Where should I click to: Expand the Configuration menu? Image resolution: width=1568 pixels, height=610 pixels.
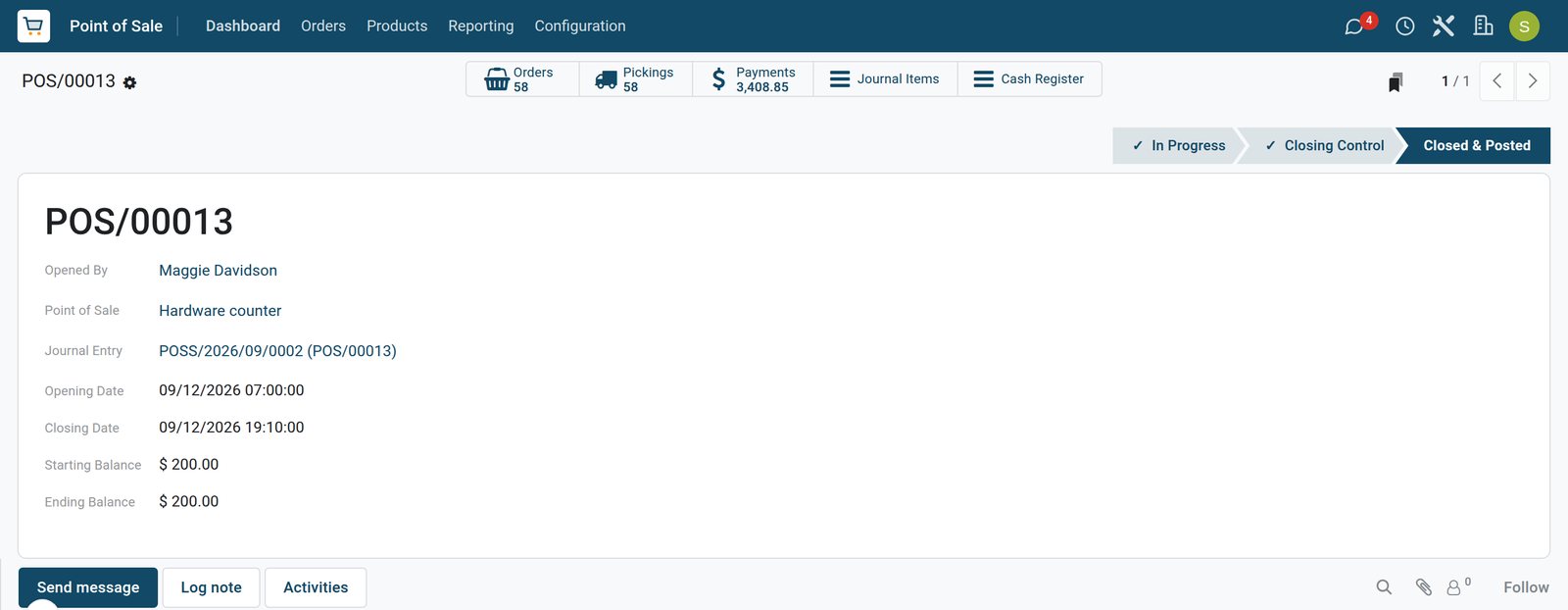[x=580, y=26]
